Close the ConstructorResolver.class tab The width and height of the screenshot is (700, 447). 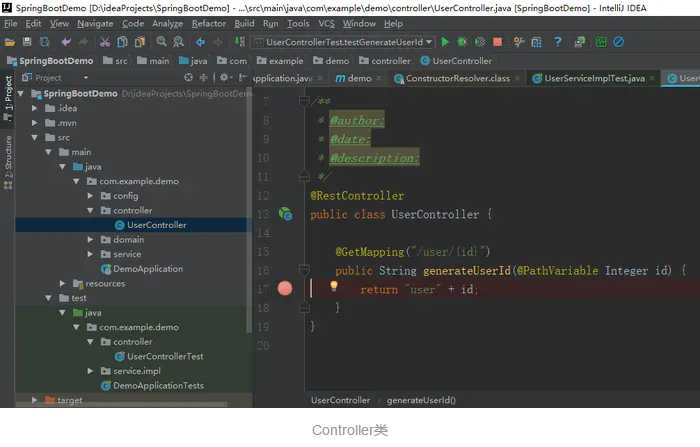(x=517, y=79)
